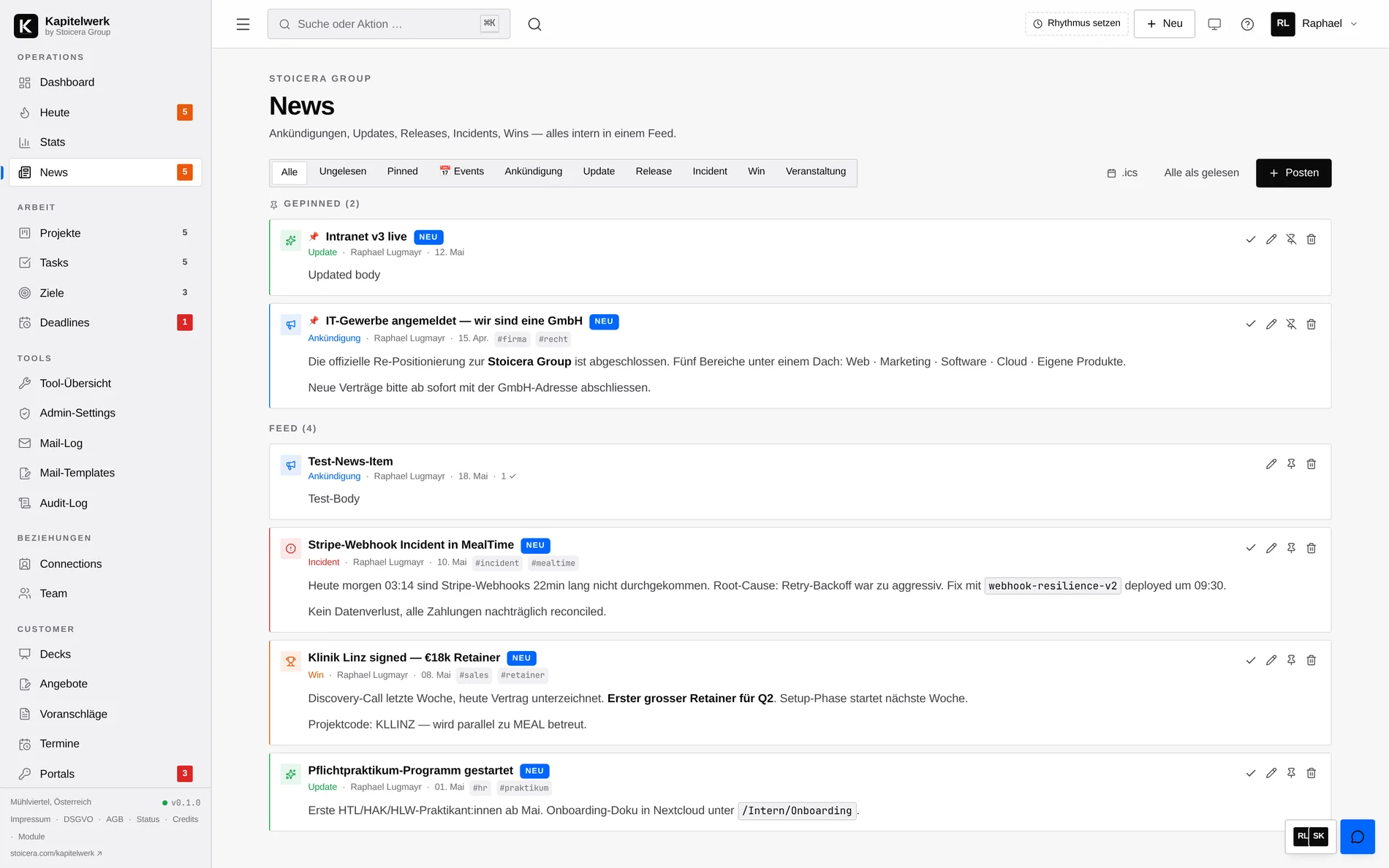The image size is (1389, 868).
Task: Click the #retainer tag
Action: click(x=522, y=676)
